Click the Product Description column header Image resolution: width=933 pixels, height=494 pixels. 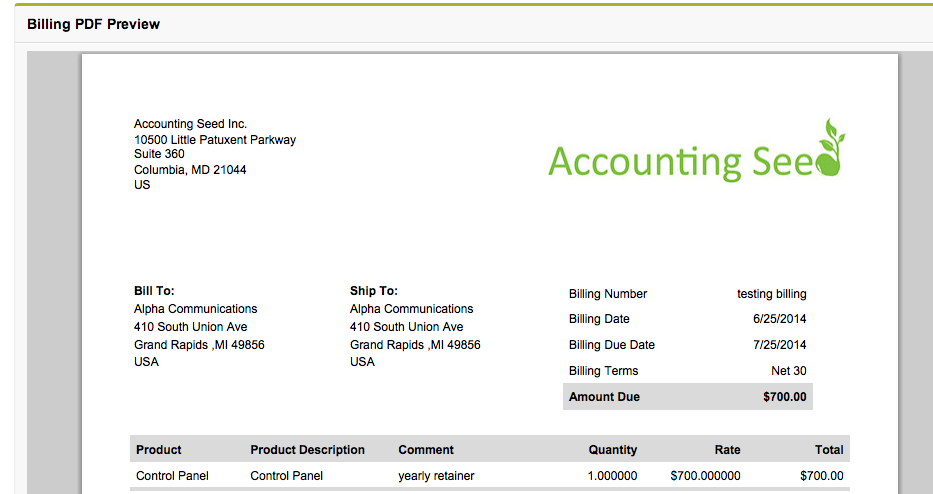point(307,450)
